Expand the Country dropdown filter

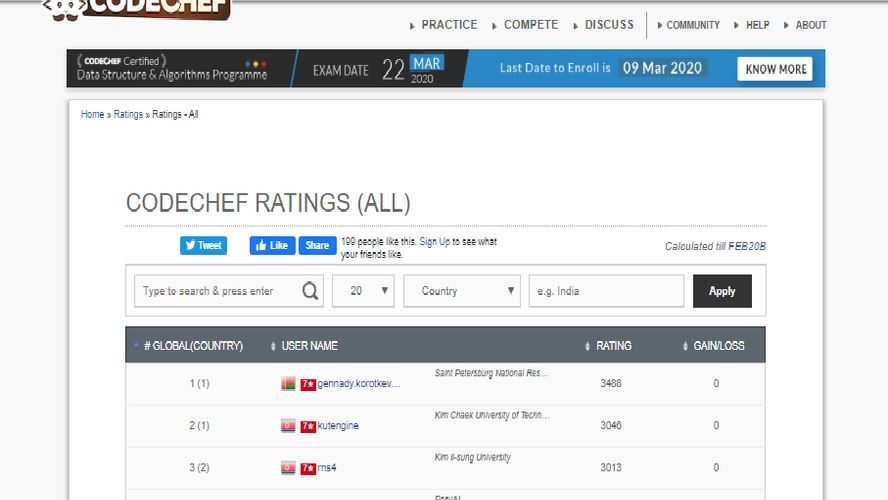[463, 291]
